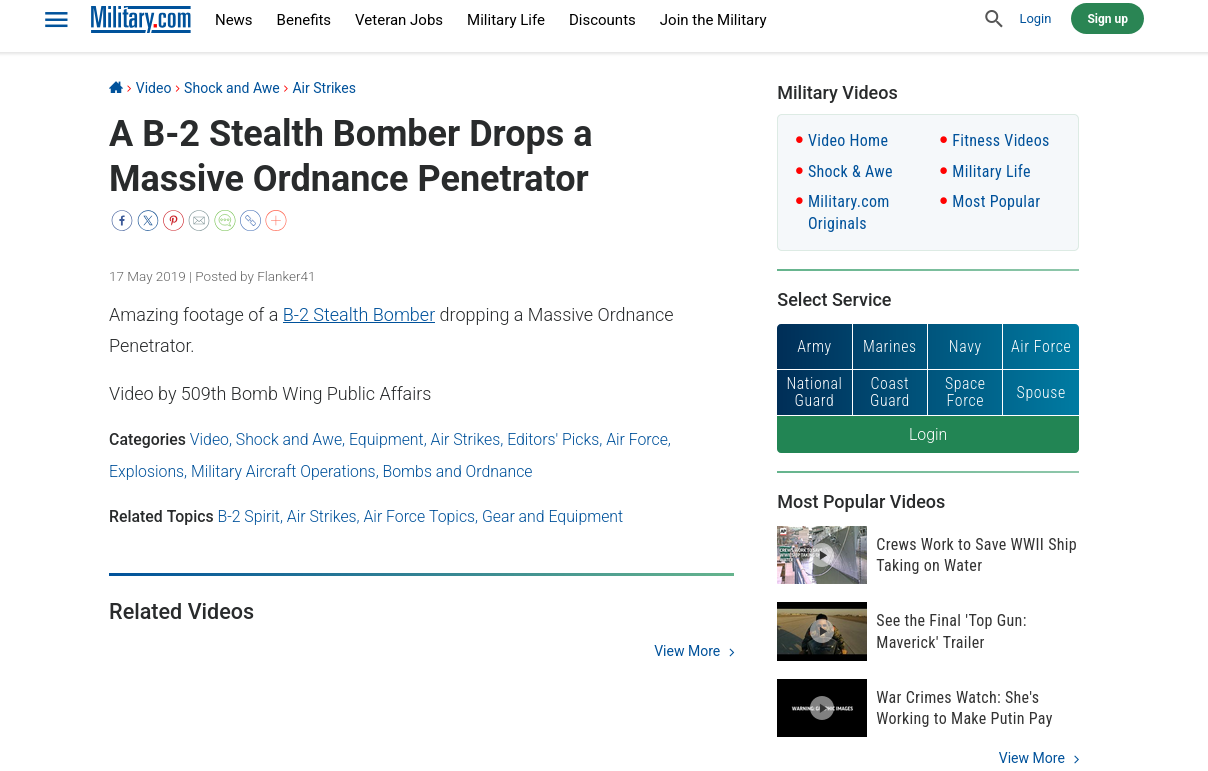Open Gear and Equipment related topic
The image size is (1208, 771).
click(552, 517)
